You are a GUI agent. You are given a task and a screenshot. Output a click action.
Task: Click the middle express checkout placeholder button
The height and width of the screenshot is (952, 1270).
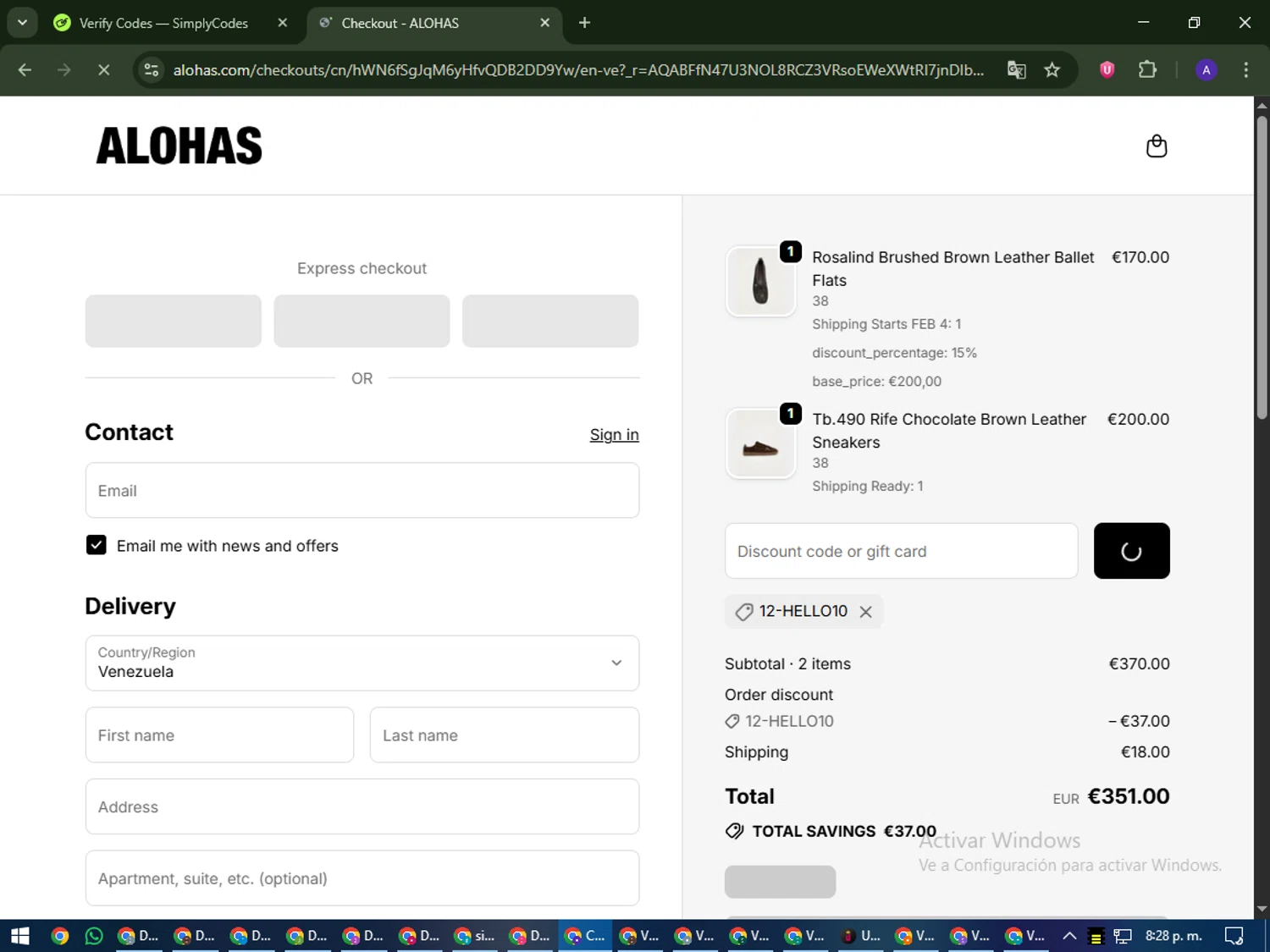(x=362, y=321)
